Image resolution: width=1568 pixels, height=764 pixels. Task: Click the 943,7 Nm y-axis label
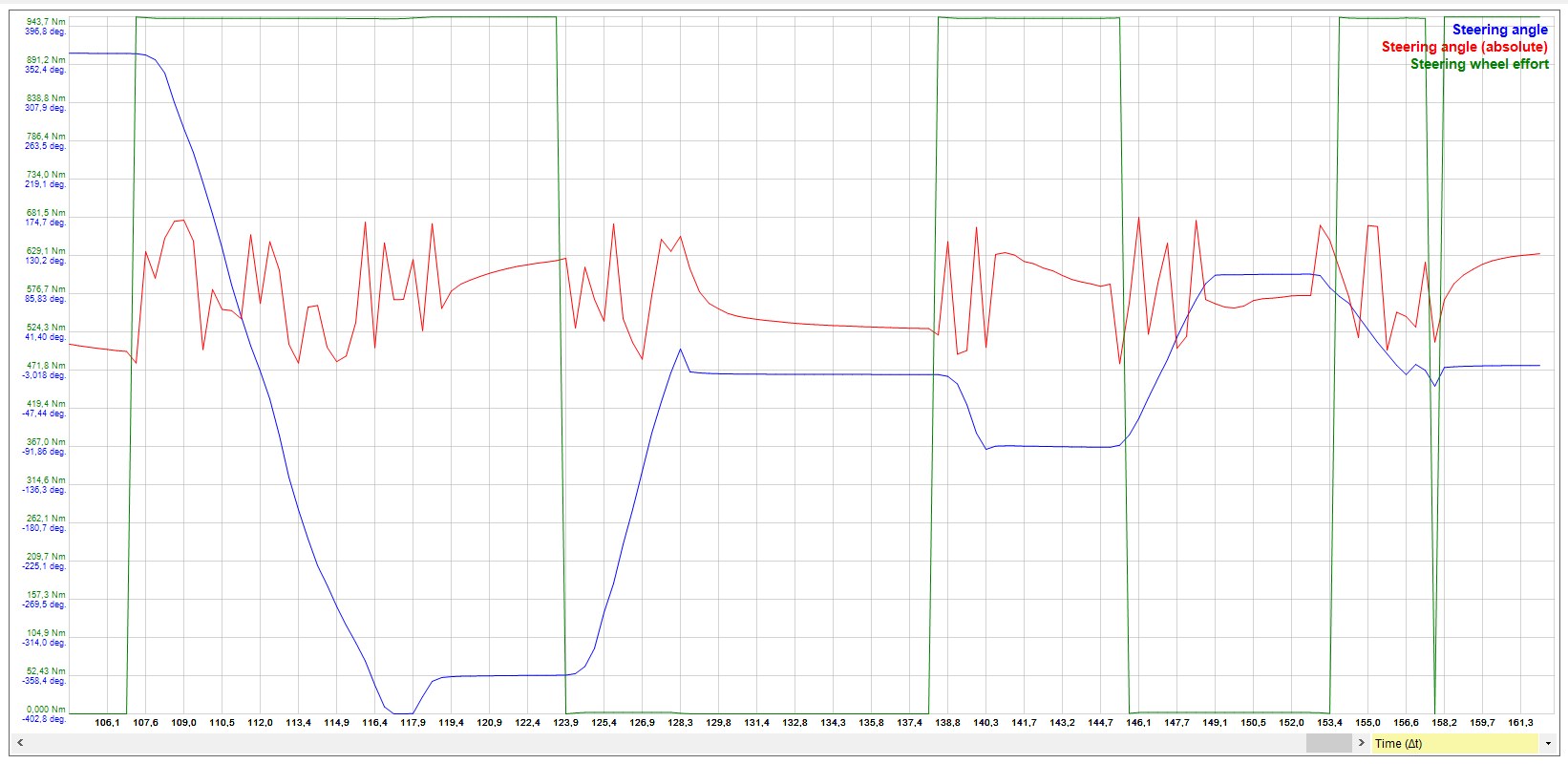tap(46, 21)
